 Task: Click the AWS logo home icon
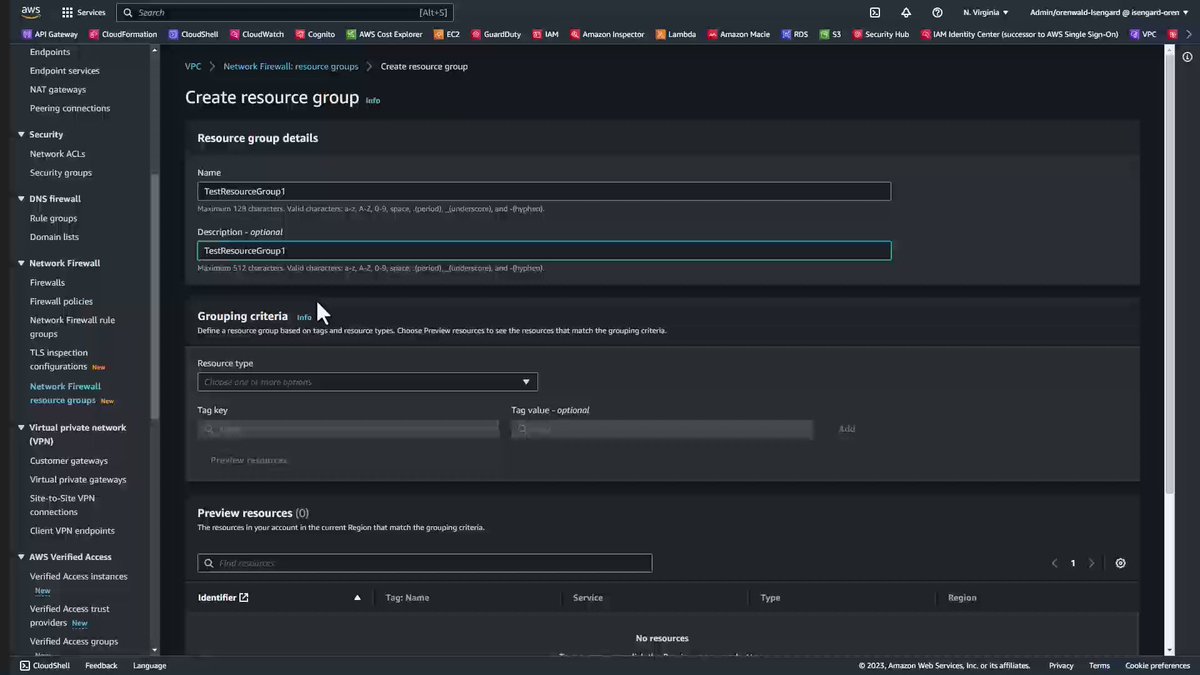point(31,12)
